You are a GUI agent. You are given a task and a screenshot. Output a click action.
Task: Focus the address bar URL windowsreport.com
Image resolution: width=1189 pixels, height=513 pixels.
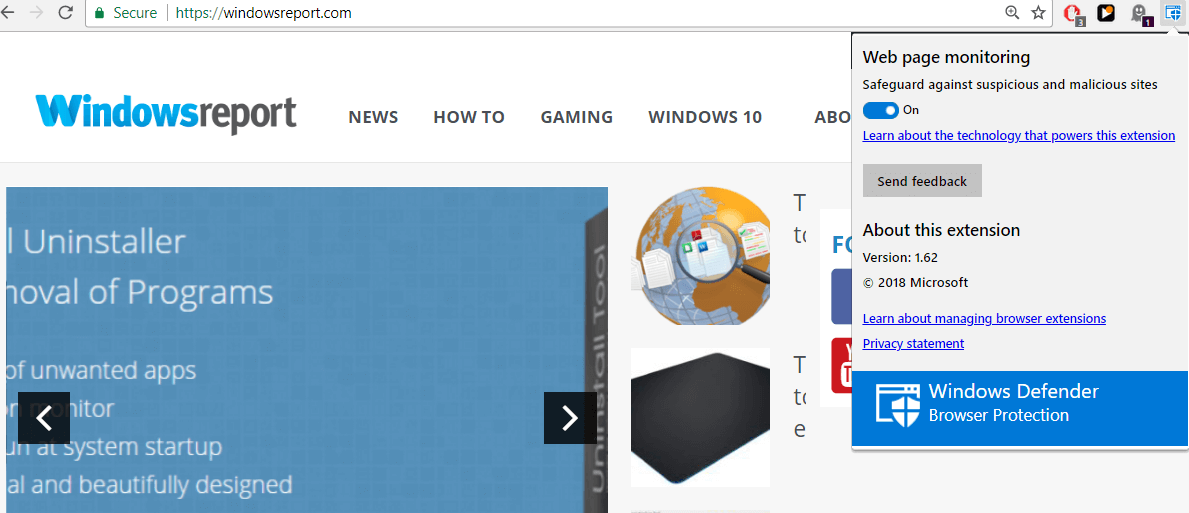tap(263, 13)
